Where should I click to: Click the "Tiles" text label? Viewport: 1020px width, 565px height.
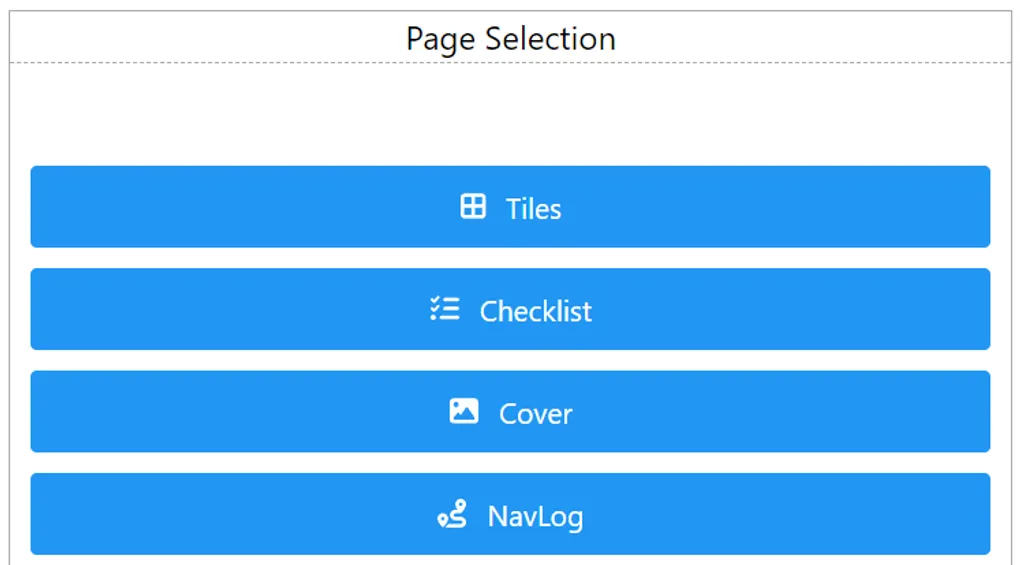[x=533, y=209]
